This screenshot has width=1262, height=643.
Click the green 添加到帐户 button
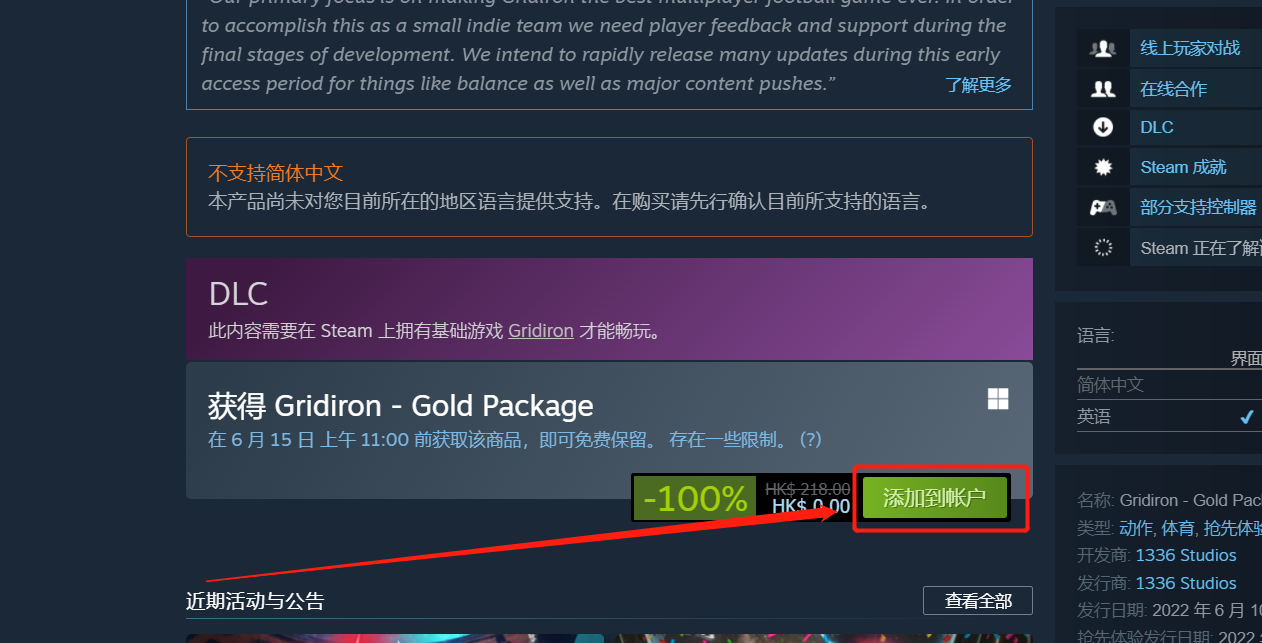935,498
